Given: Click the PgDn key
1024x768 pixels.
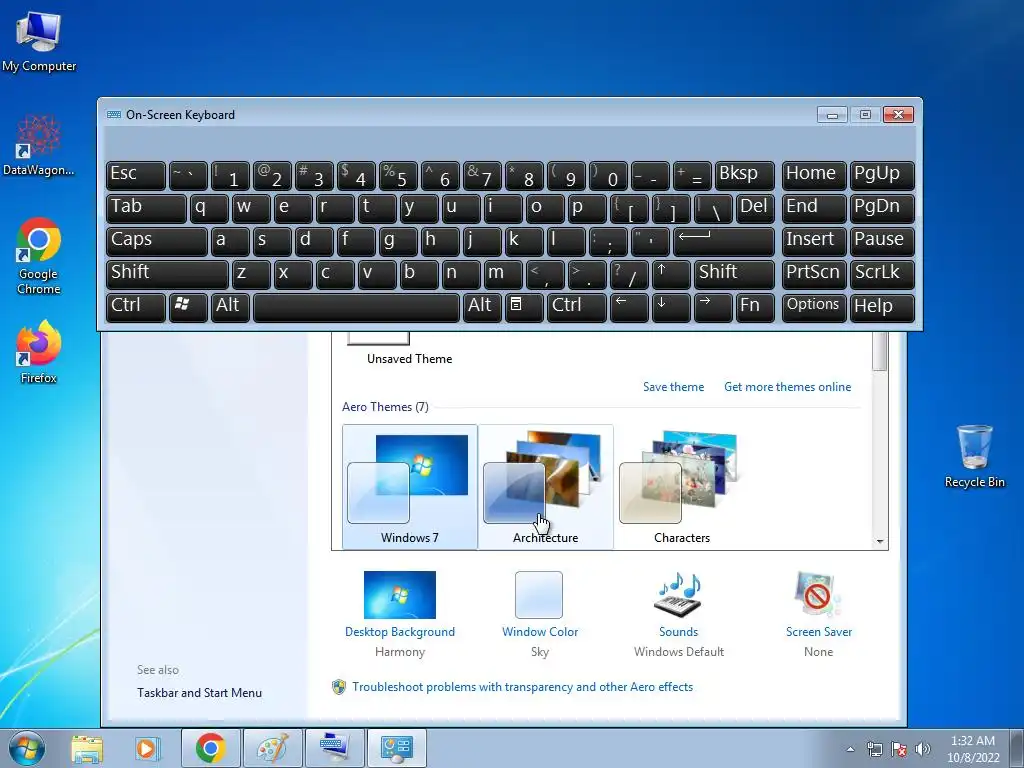Looking at the screenshot, I should pos(882,208).
